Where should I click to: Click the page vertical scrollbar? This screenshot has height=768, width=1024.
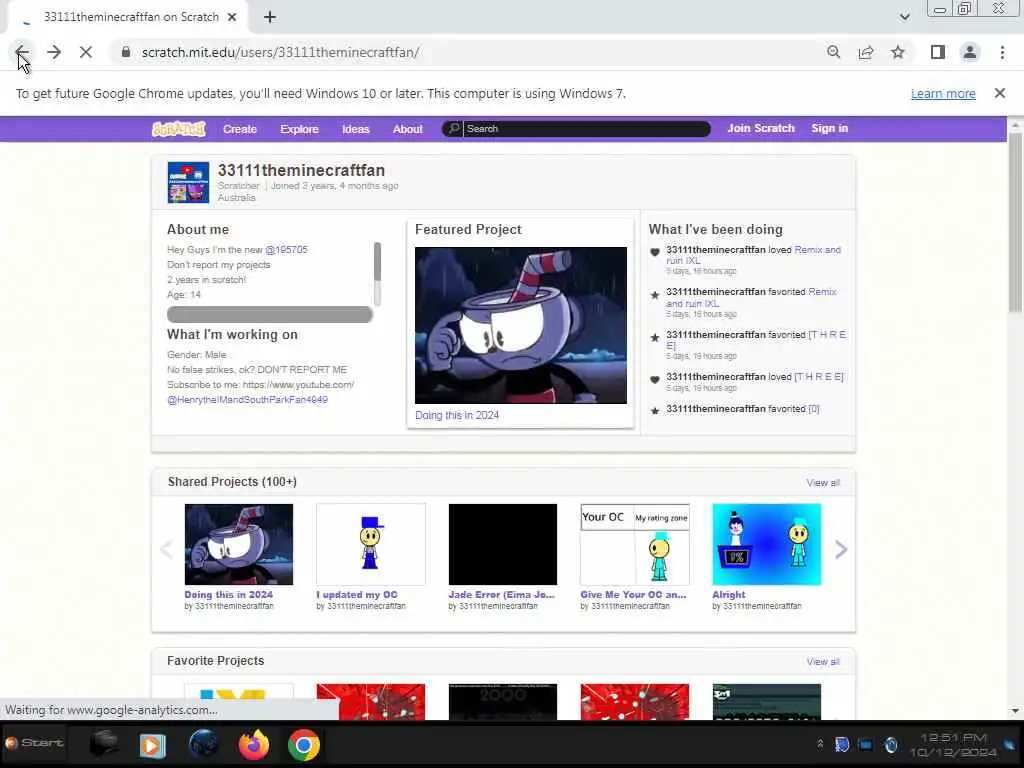click(1015, 222)
